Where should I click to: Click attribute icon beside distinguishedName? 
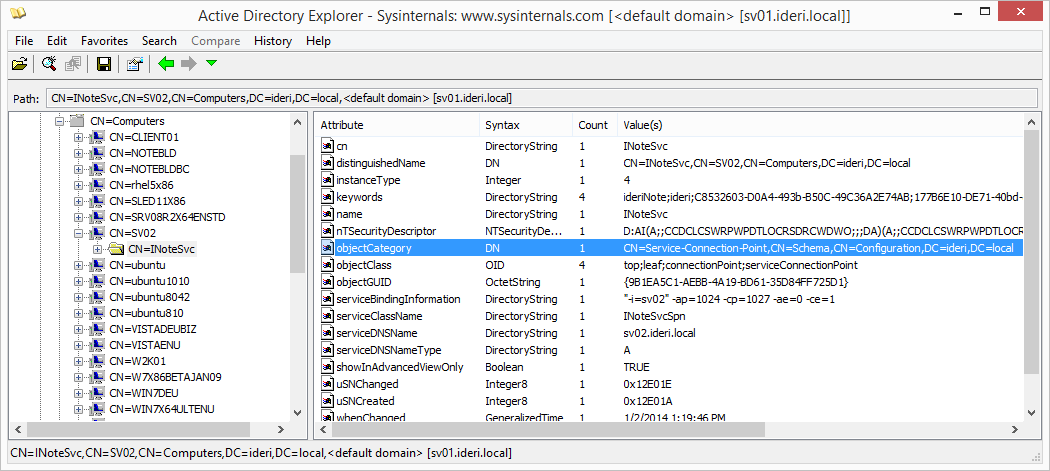[327, 163]
